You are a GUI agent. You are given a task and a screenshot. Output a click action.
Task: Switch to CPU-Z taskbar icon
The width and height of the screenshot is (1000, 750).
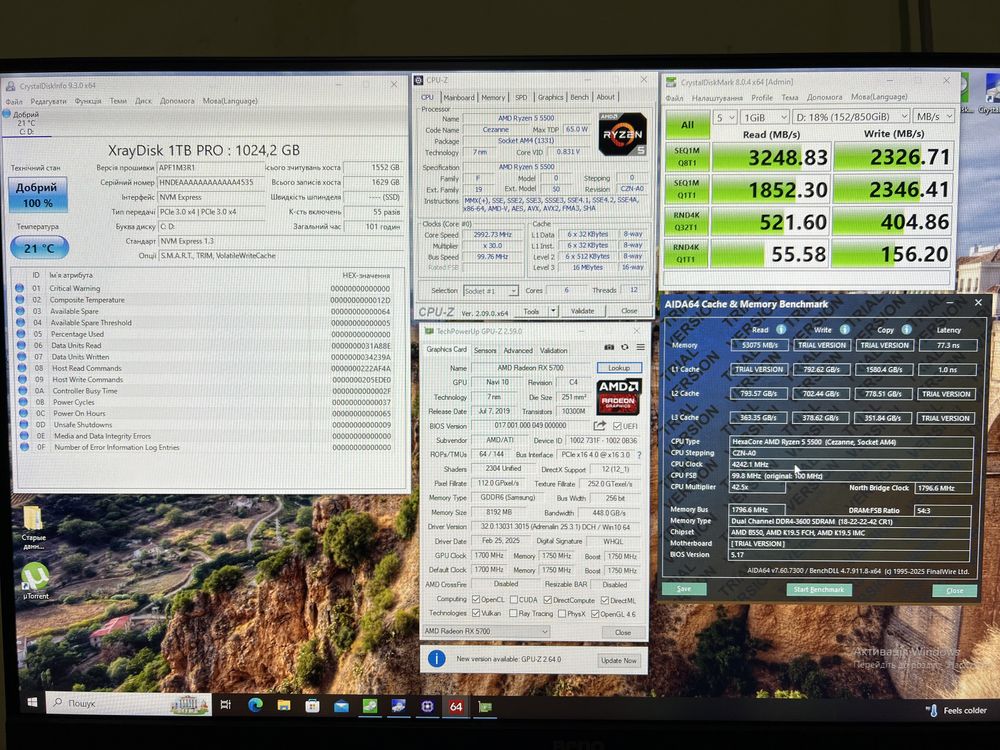[x=427, y=707]
